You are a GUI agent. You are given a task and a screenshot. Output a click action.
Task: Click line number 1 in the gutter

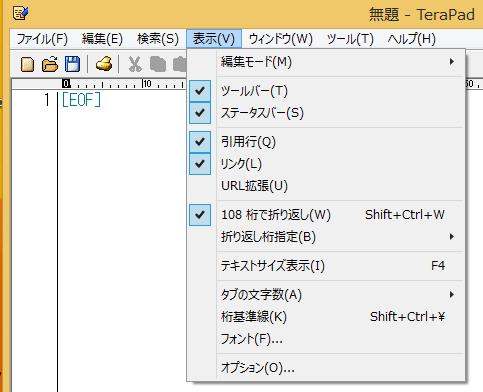(x=47, y=100)
